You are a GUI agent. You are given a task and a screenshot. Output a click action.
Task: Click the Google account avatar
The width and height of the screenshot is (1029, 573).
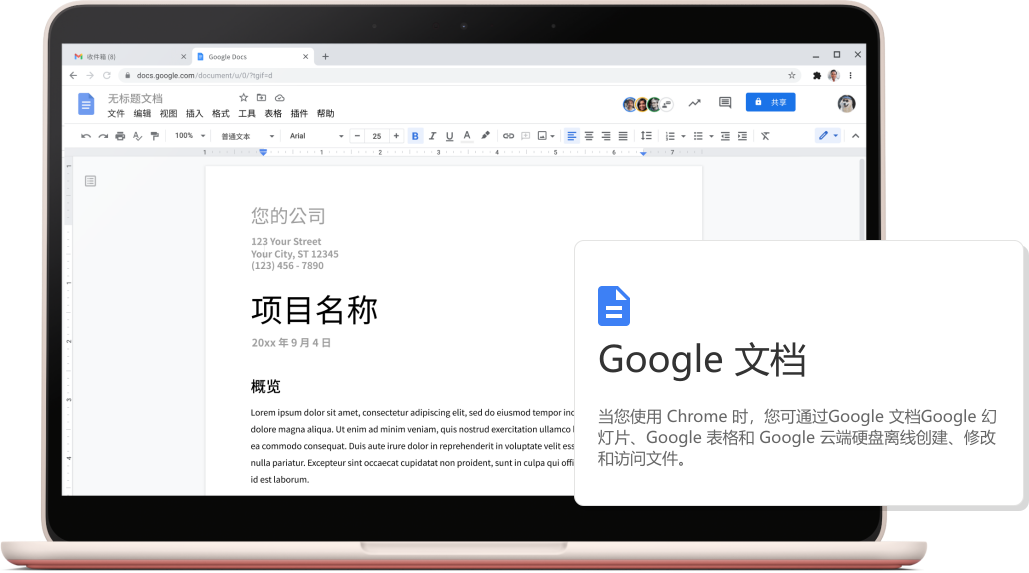847,103
